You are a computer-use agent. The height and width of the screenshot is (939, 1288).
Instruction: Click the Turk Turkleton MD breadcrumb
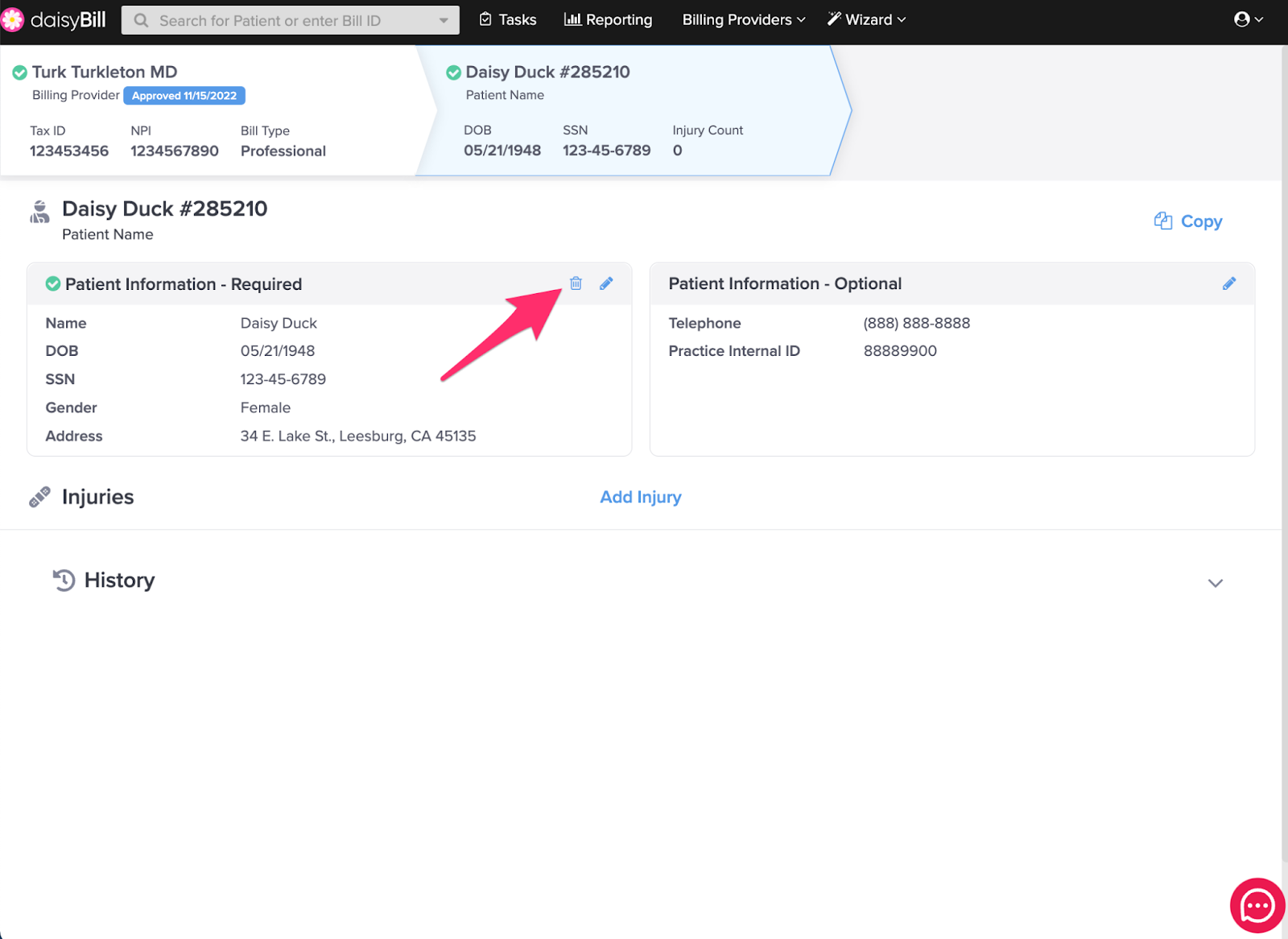click(x=105, y=72)
